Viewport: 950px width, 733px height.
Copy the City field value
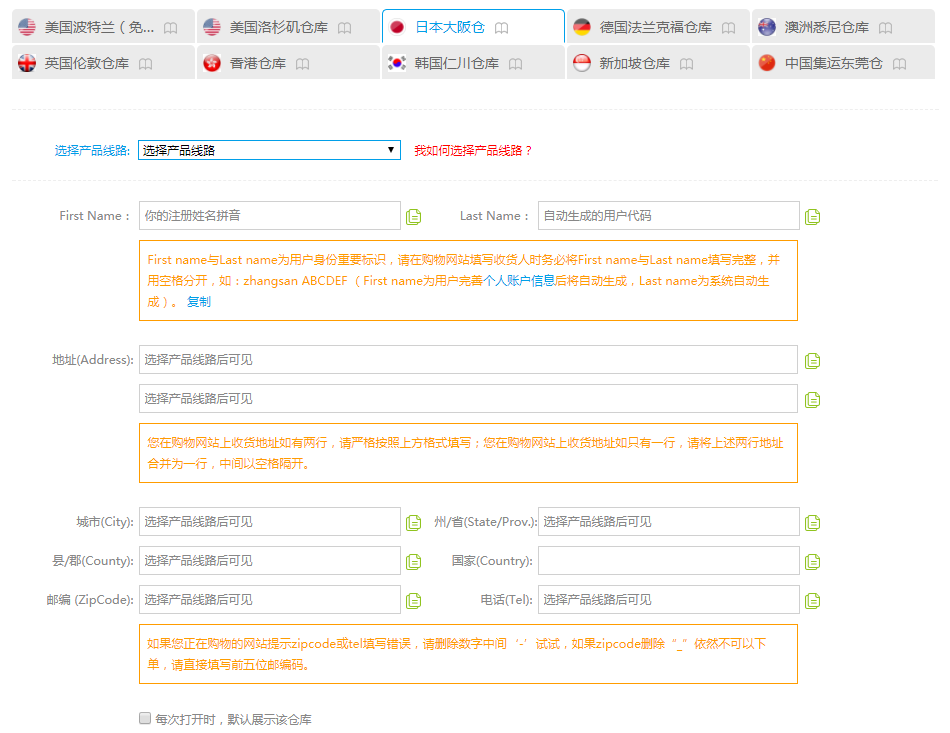(x=413, y=523)
